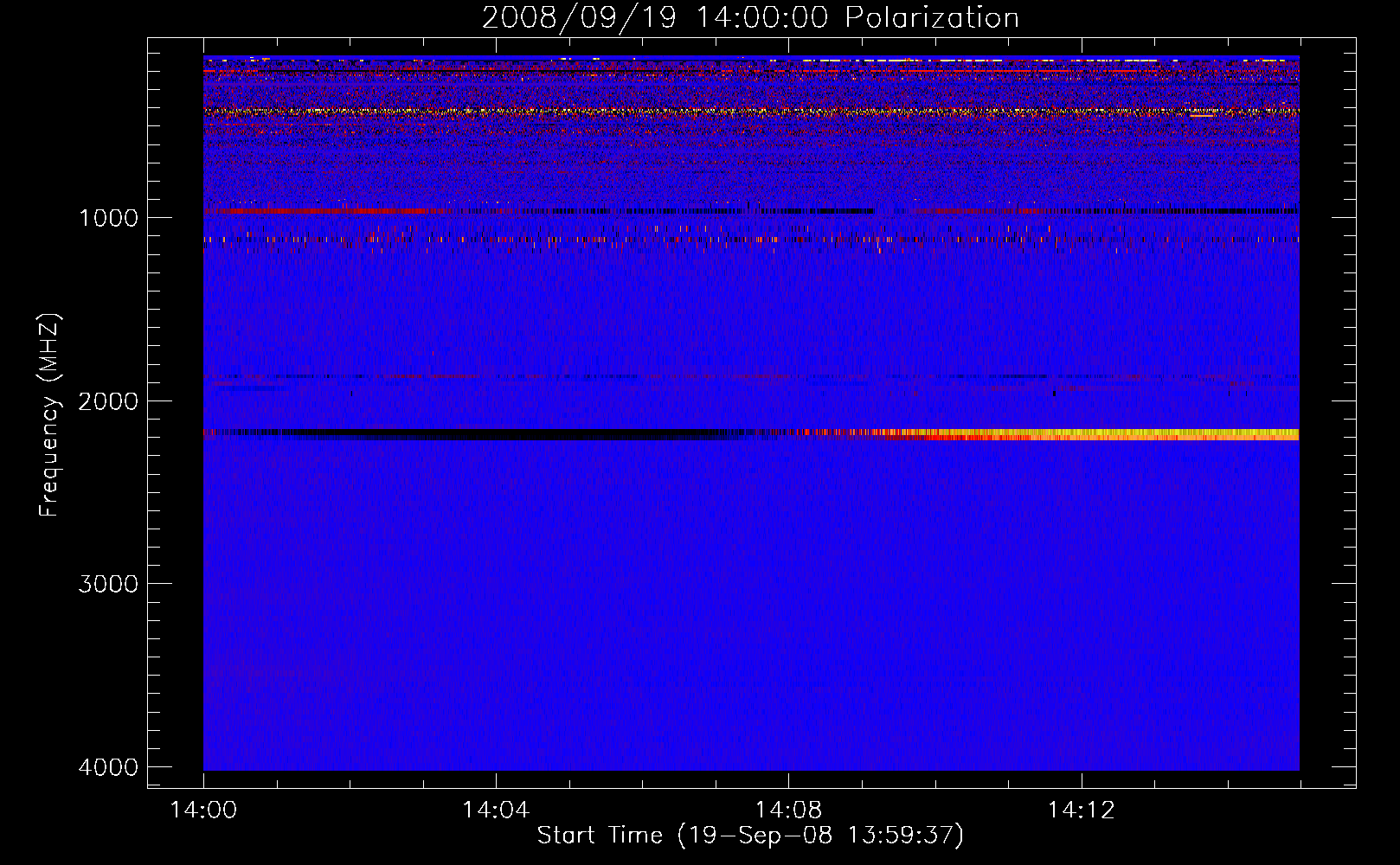Click the 'Start Time (19-Sep-08 13:59:37)' label
The image size is (1400, 865).
pyautogui.click(x=750, y=836)
